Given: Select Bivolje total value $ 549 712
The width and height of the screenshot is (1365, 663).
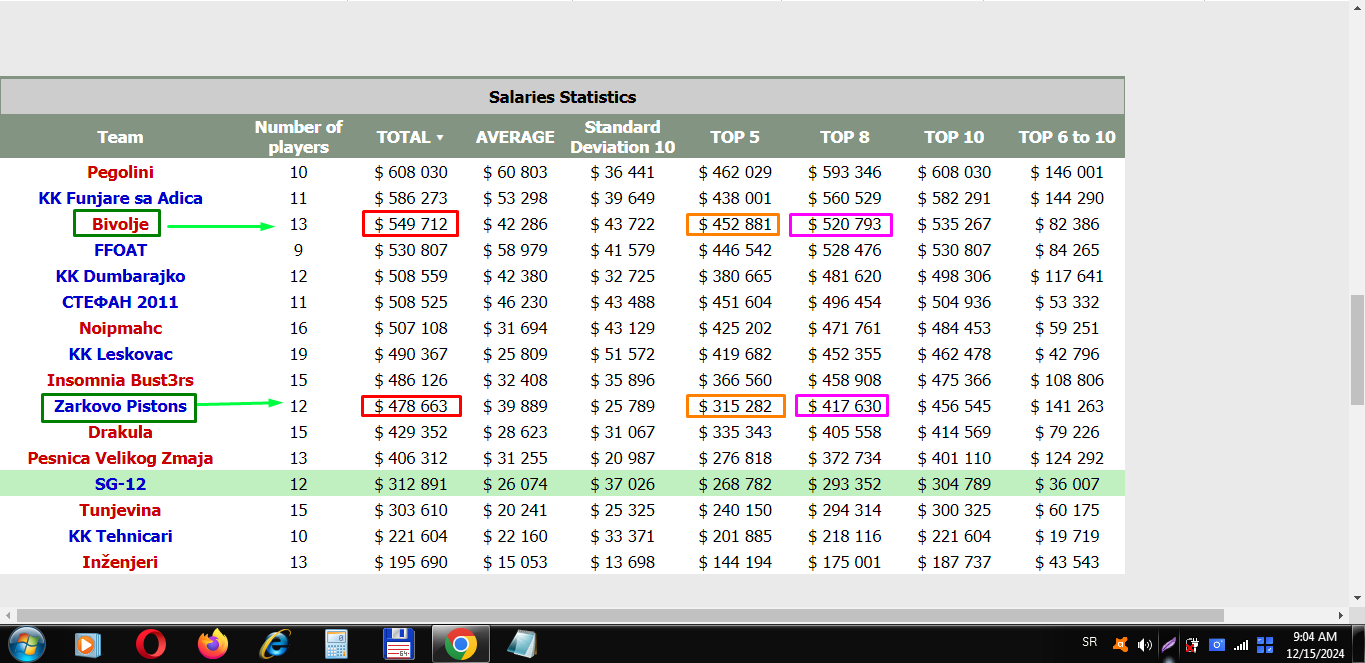Looking at the screenshot, I should (x=411, y=224).
